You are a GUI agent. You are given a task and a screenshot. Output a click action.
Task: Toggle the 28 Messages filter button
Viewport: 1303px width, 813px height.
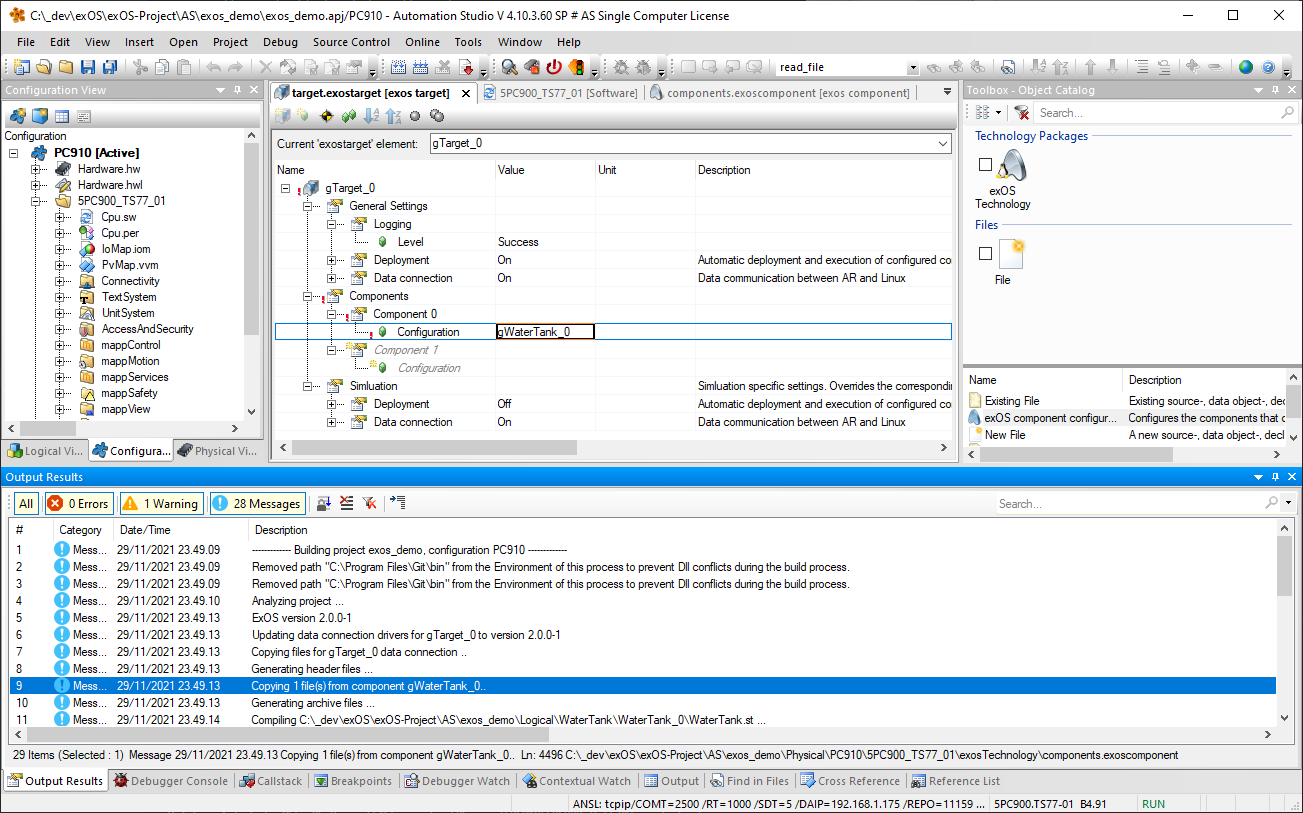[x=257, y=503]
